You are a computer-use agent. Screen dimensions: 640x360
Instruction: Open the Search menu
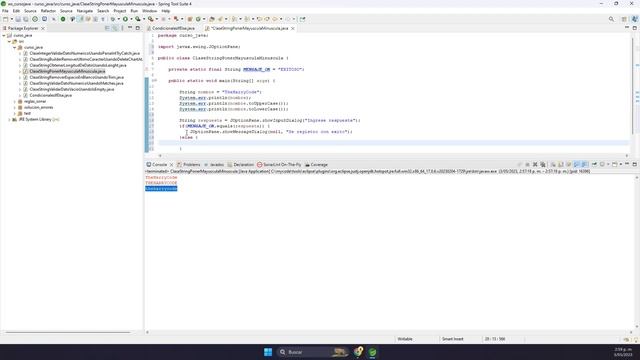pos(103,11)
